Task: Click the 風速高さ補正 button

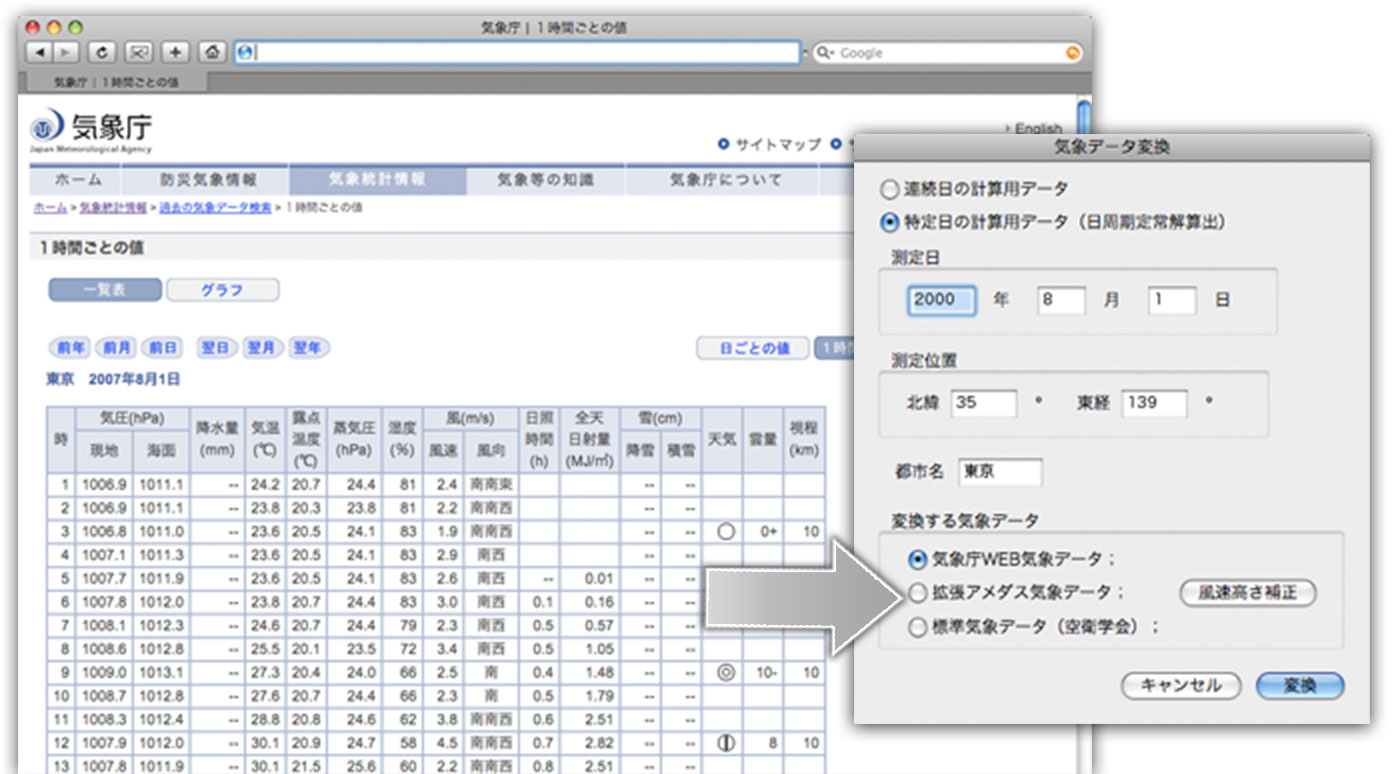Action: (x=1247, y=593)
